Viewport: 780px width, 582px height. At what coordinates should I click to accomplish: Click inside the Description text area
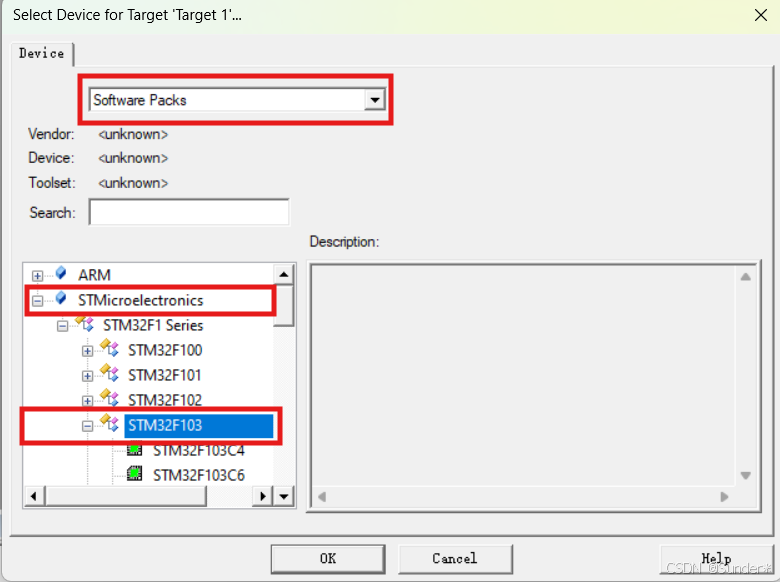tap(523, 376)
